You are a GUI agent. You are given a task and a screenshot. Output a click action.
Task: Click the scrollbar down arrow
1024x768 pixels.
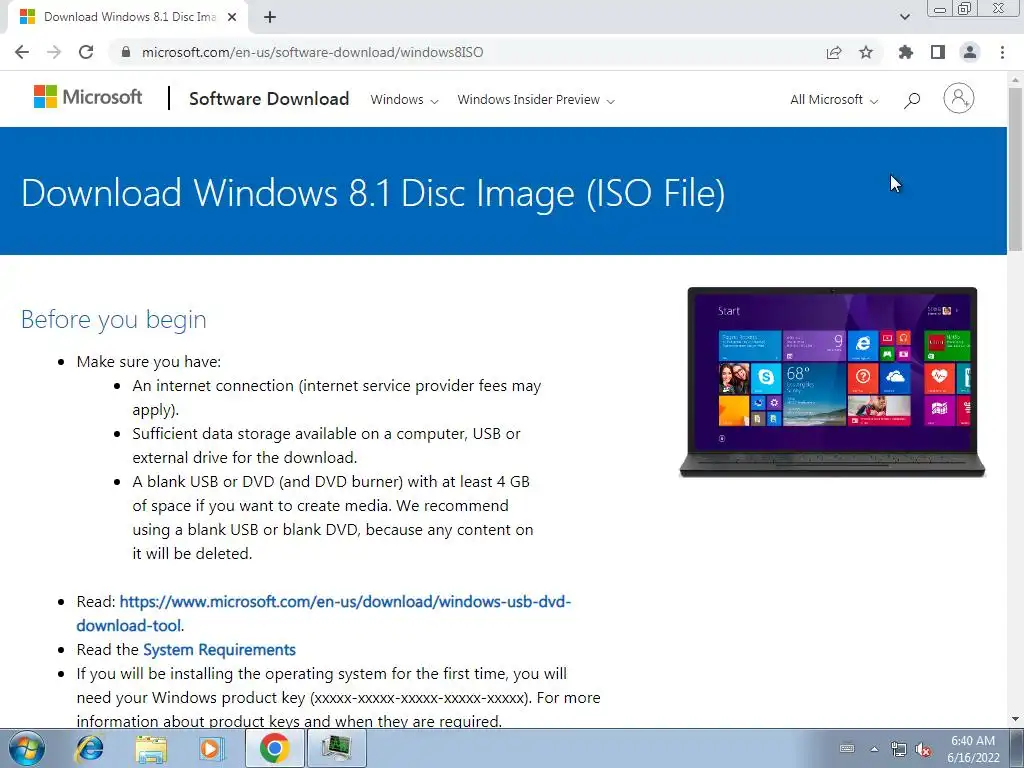(1016, 719)
